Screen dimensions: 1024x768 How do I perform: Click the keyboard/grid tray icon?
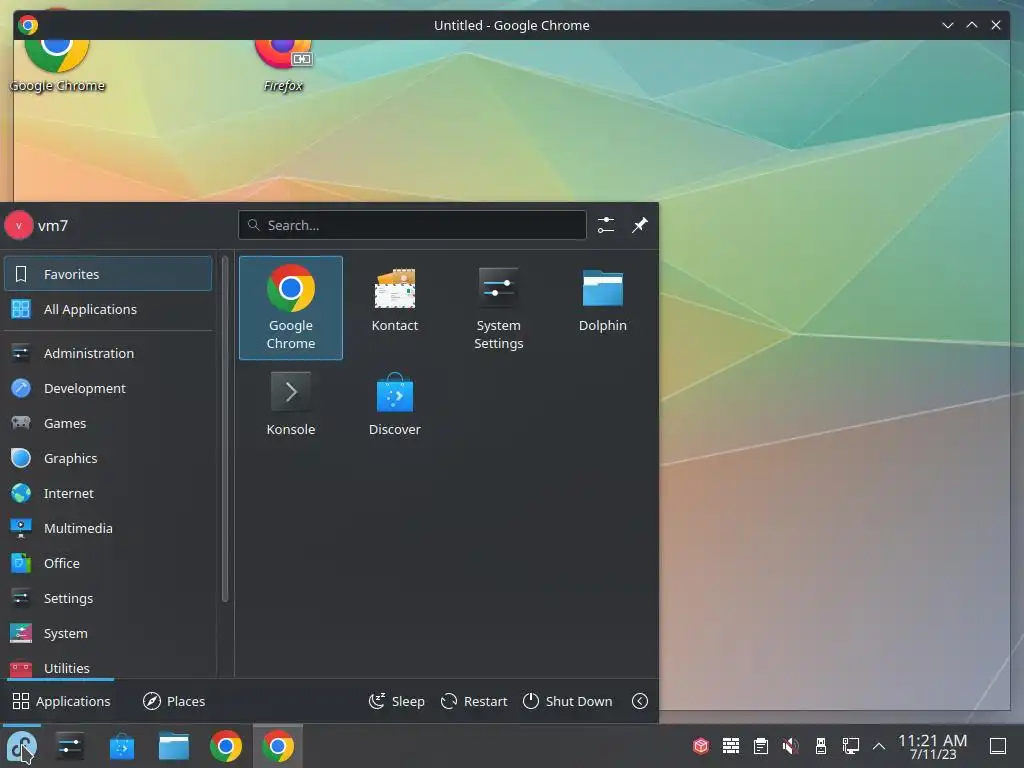point(731,746)
